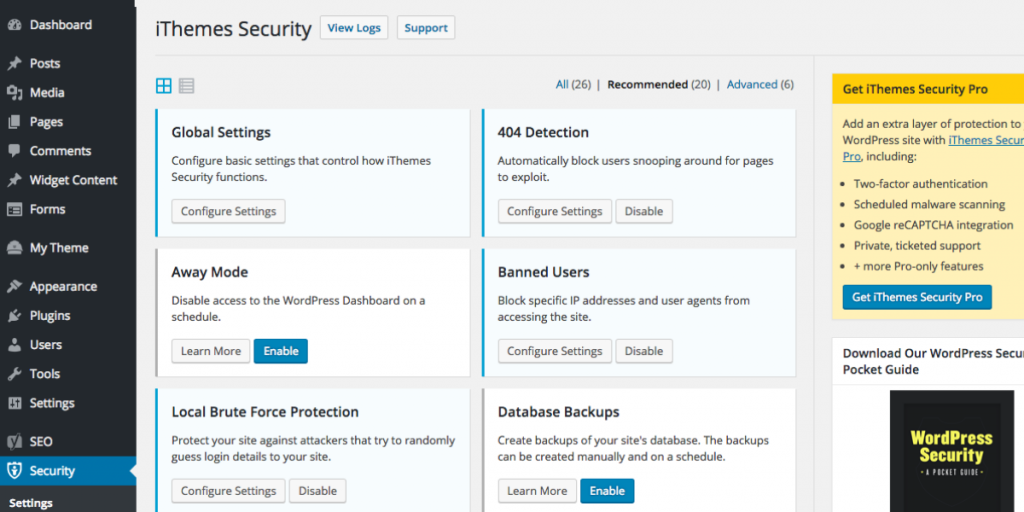The image size is (1024, 512).
Task: Click the Banned Users card title
Action: pyautogui.click(x=543, y=272)
